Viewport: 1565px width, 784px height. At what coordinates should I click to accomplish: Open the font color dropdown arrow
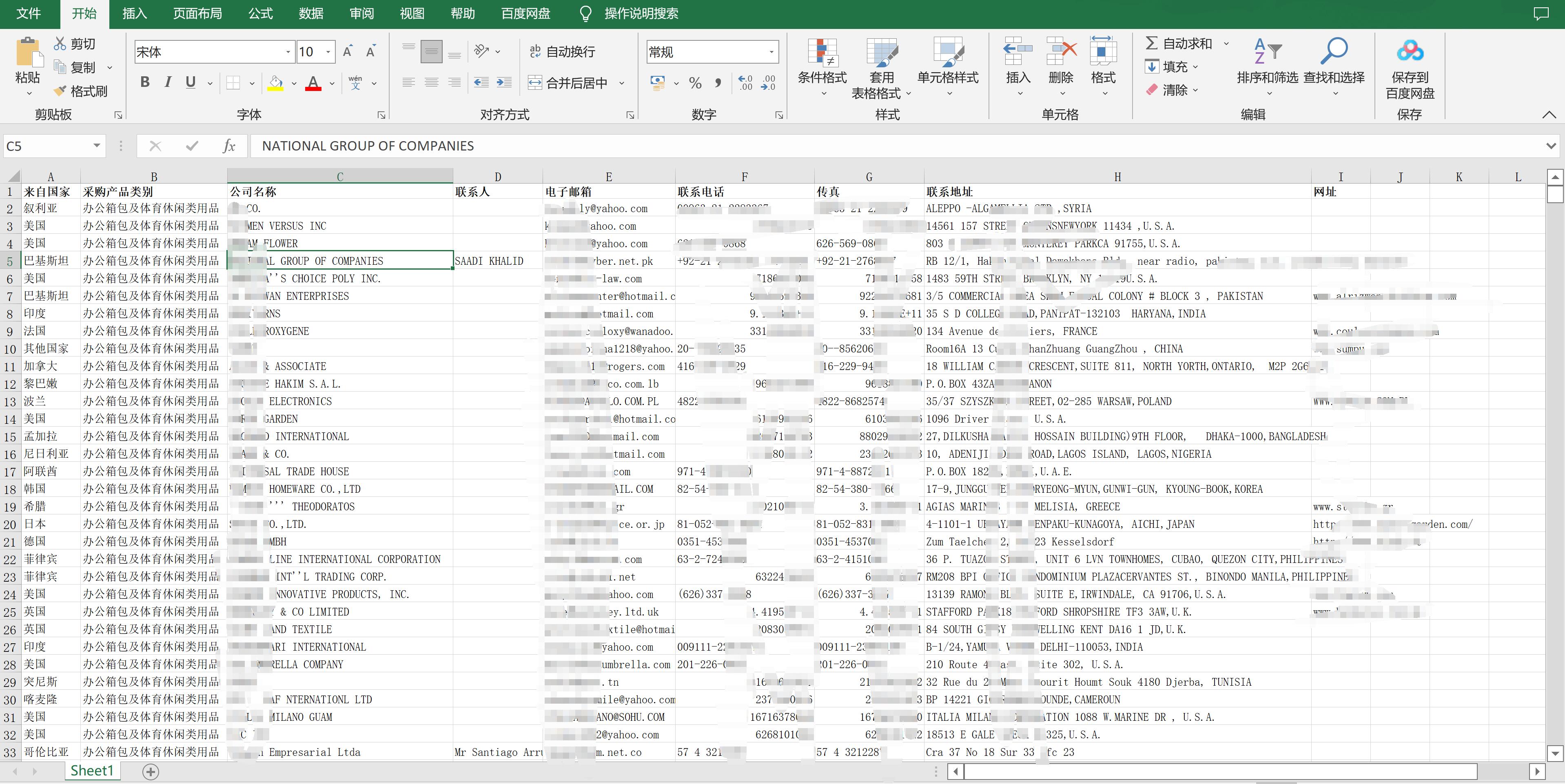tap(332, 83)
